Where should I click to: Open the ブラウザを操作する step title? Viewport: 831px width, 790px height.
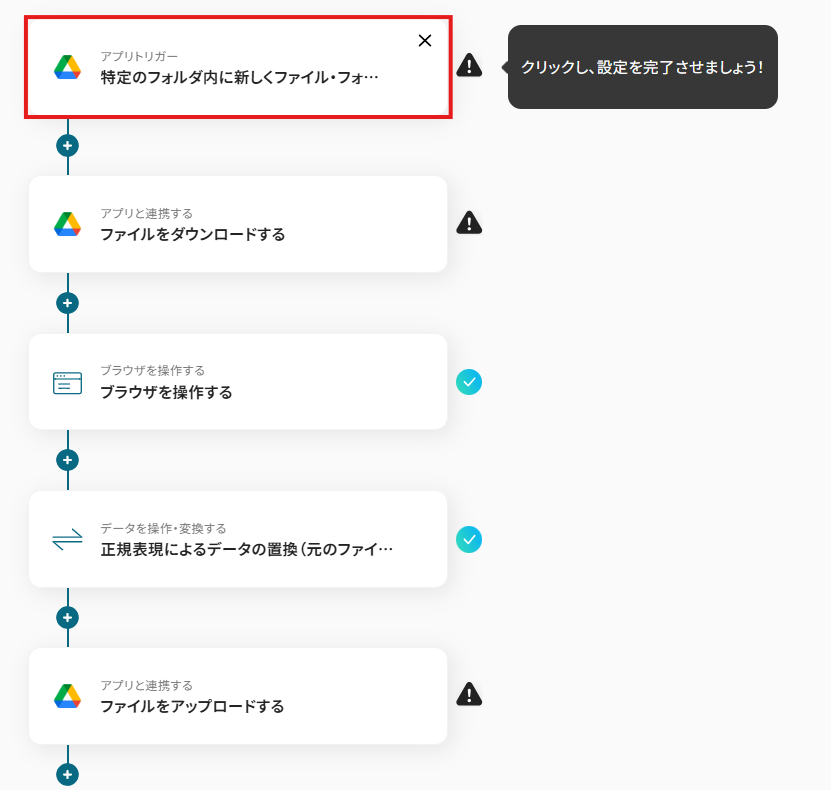[166, 393]
